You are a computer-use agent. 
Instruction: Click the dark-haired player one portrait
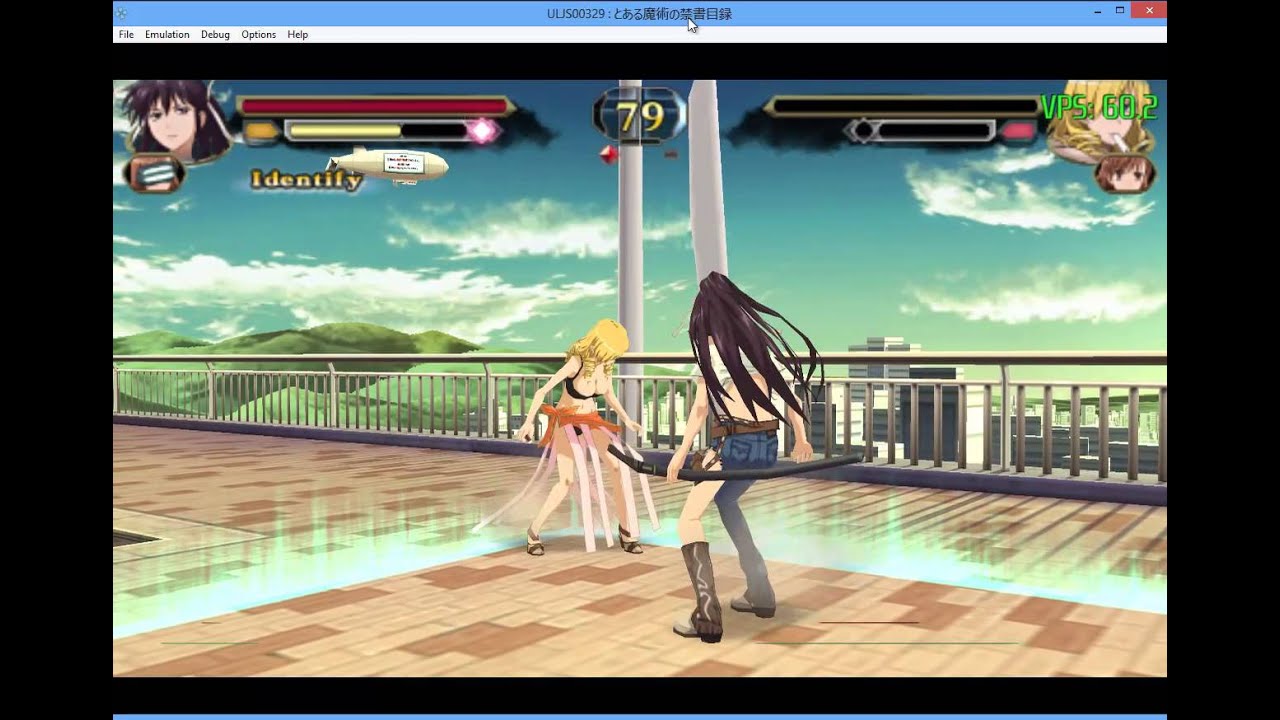(174, 120)
